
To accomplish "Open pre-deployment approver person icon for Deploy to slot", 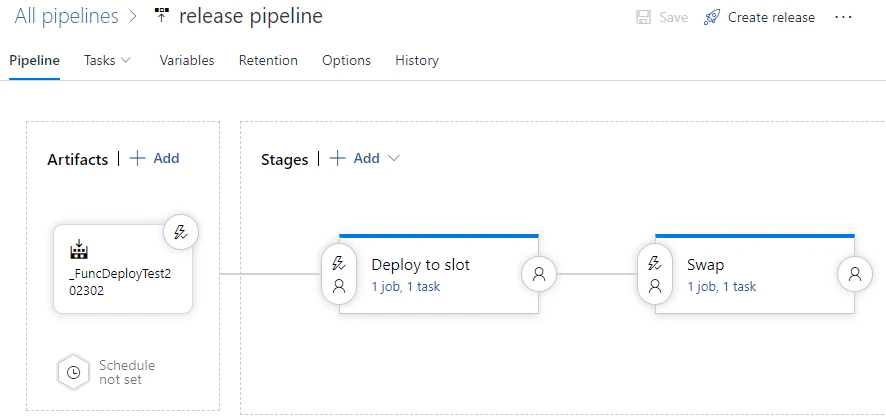I will [339, 286].
